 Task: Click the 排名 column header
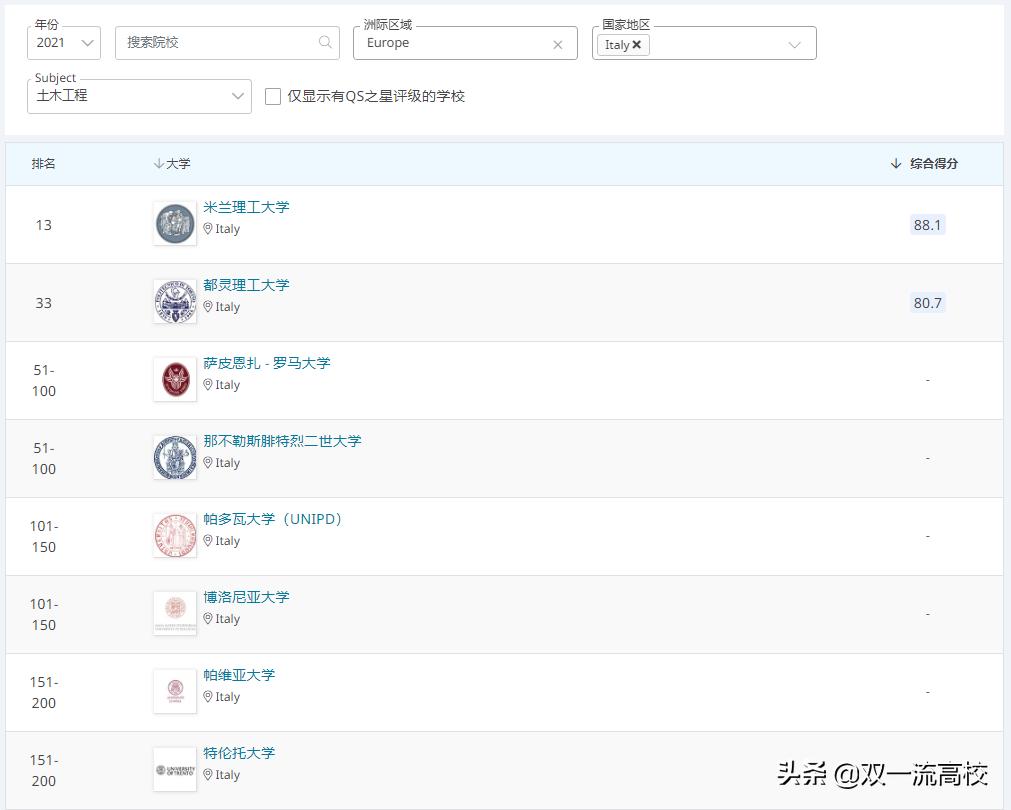pos(44,162)
